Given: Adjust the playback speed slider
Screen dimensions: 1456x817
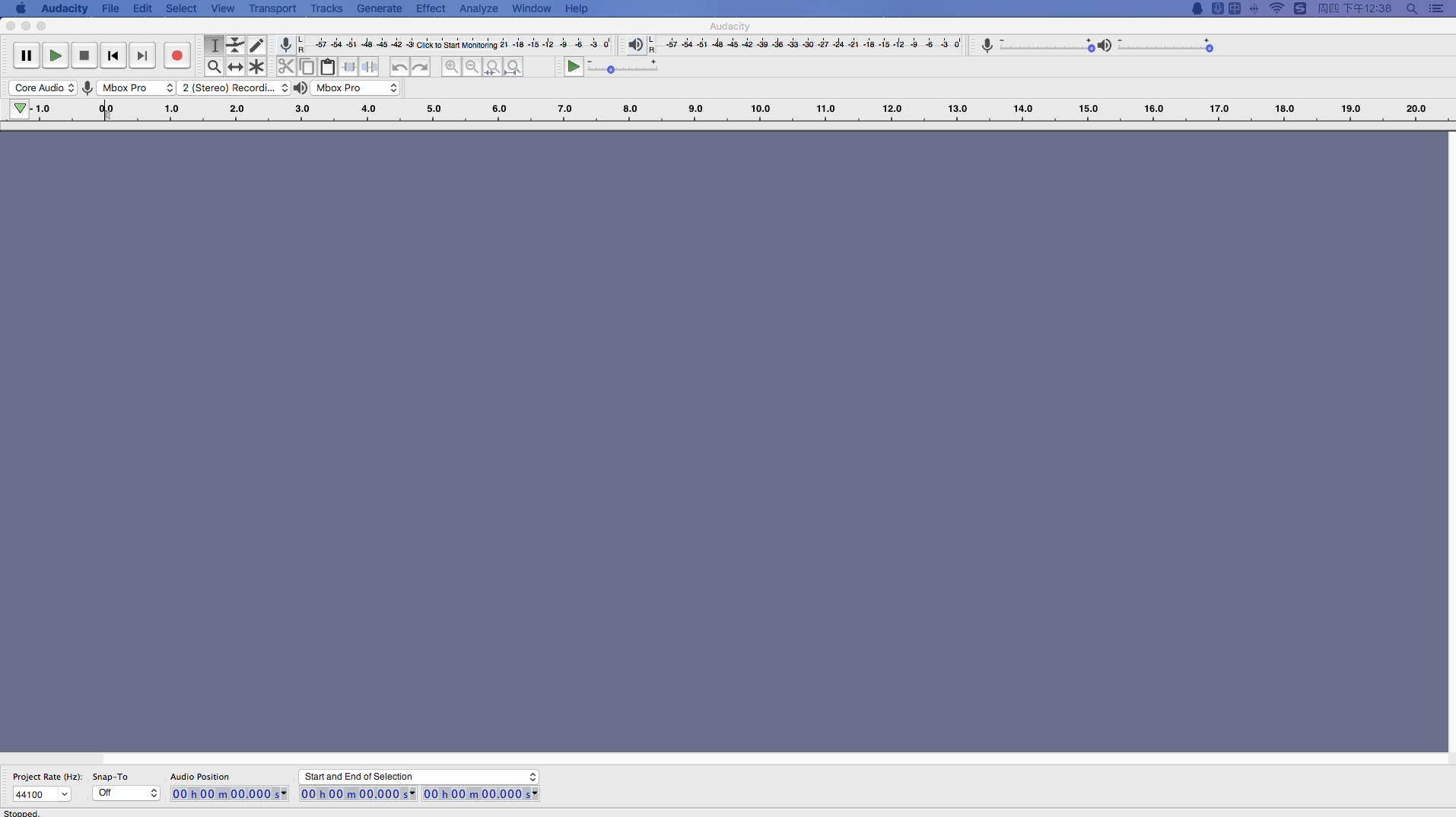Looking at the screenshot, I should (622, 68).
